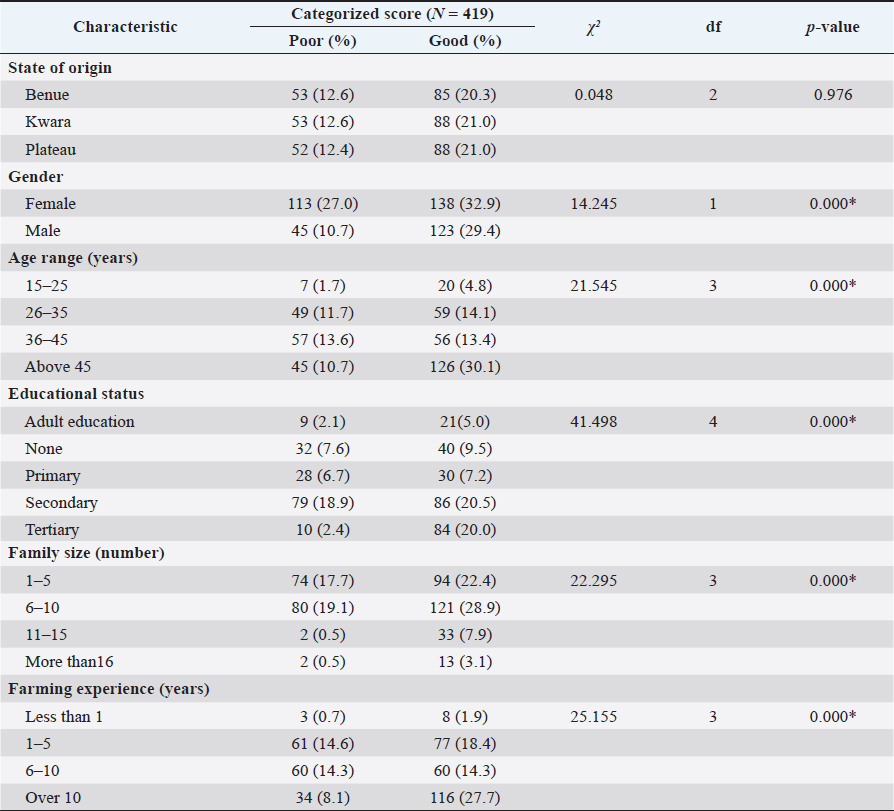Click the p-value column header
894x811 pixels.
[x=832, y=27]
